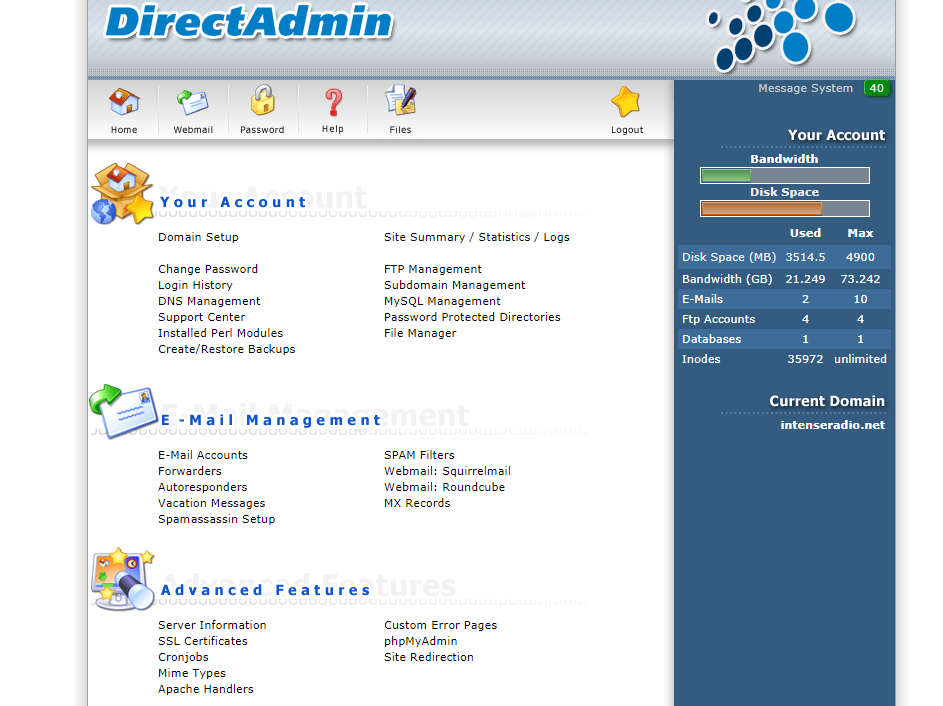View Login History
Viewport: 943px width, 706px height.
(195, 285)
